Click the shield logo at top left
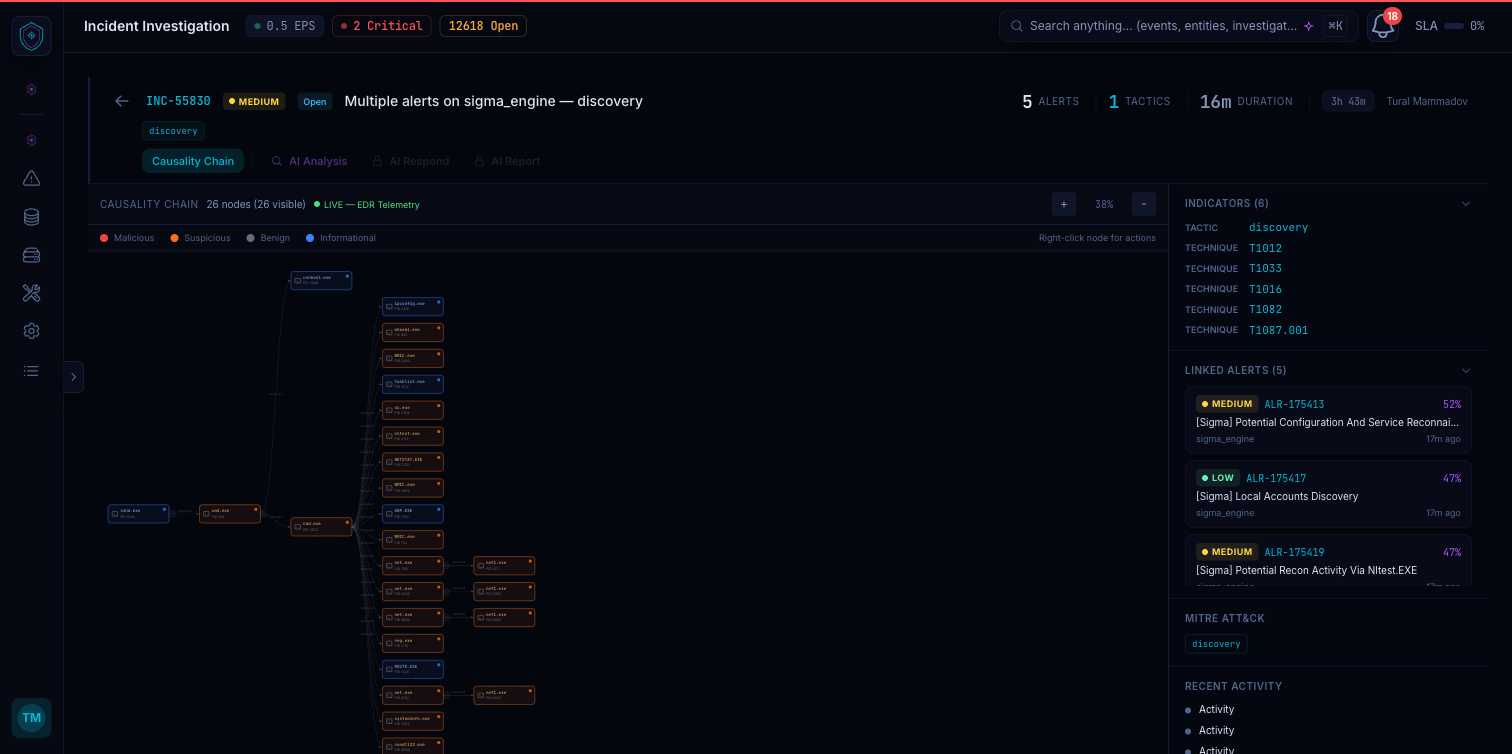The width and height of the screenshot is (1512, 754). tap(32, 36)
